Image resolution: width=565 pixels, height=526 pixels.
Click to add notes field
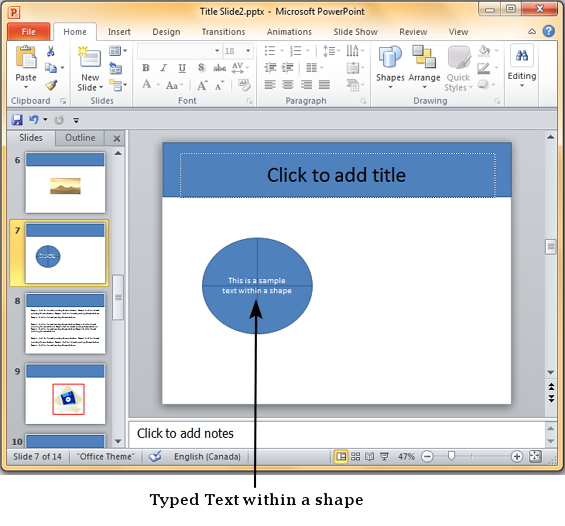[337, 433]
